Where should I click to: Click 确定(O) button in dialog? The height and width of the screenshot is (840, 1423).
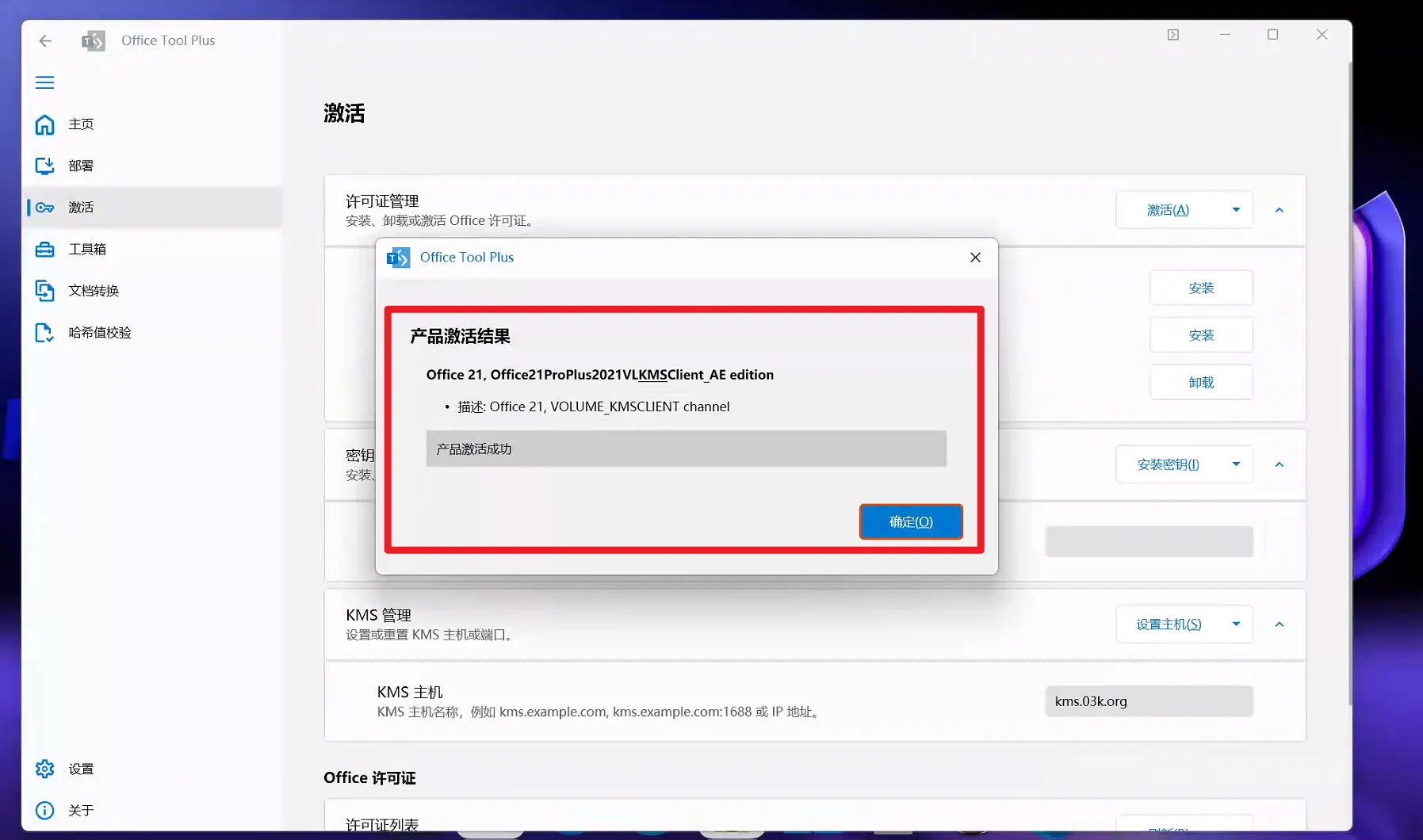(911, 521)
